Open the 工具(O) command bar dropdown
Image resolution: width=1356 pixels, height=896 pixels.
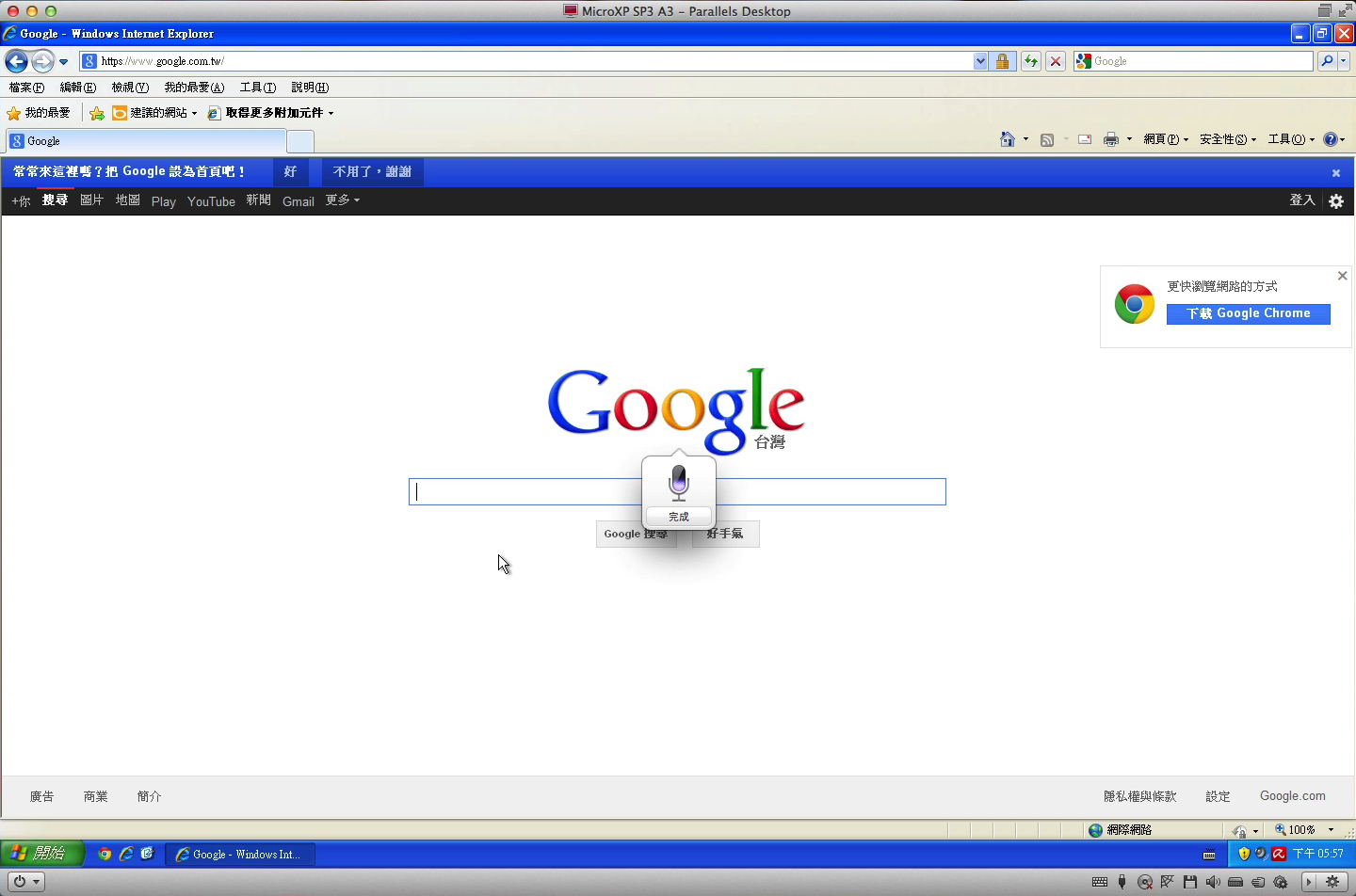click(x=1291, y=139)
